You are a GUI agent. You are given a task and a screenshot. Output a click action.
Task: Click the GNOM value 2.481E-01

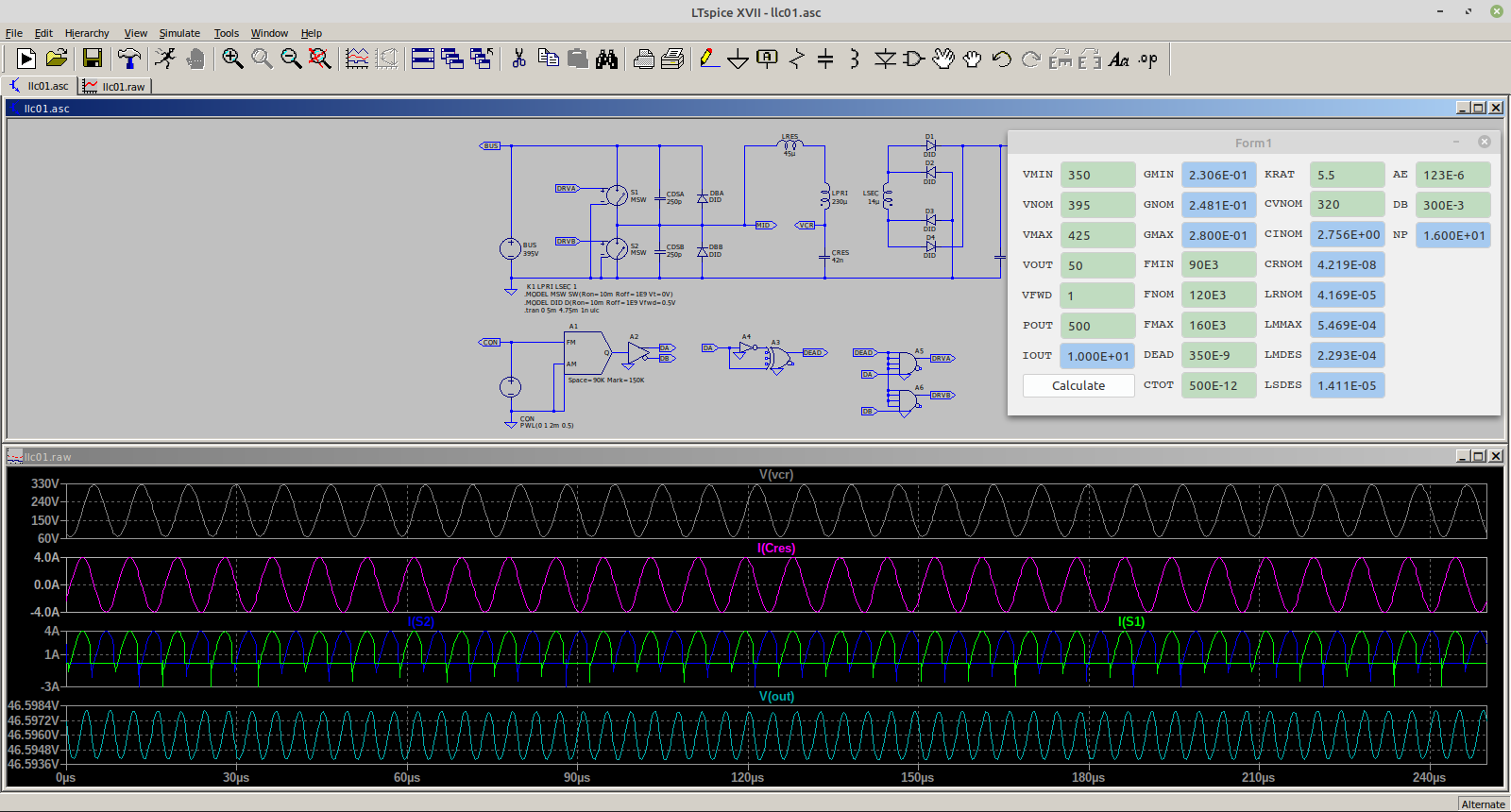(x=1218, y=205)
